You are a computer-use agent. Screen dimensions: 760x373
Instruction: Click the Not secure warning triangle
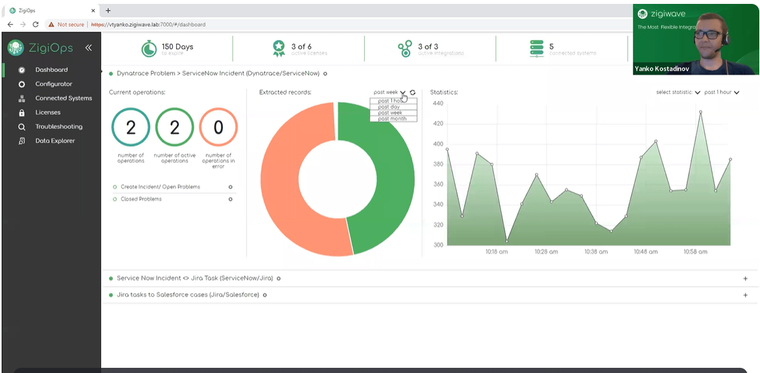51,24
